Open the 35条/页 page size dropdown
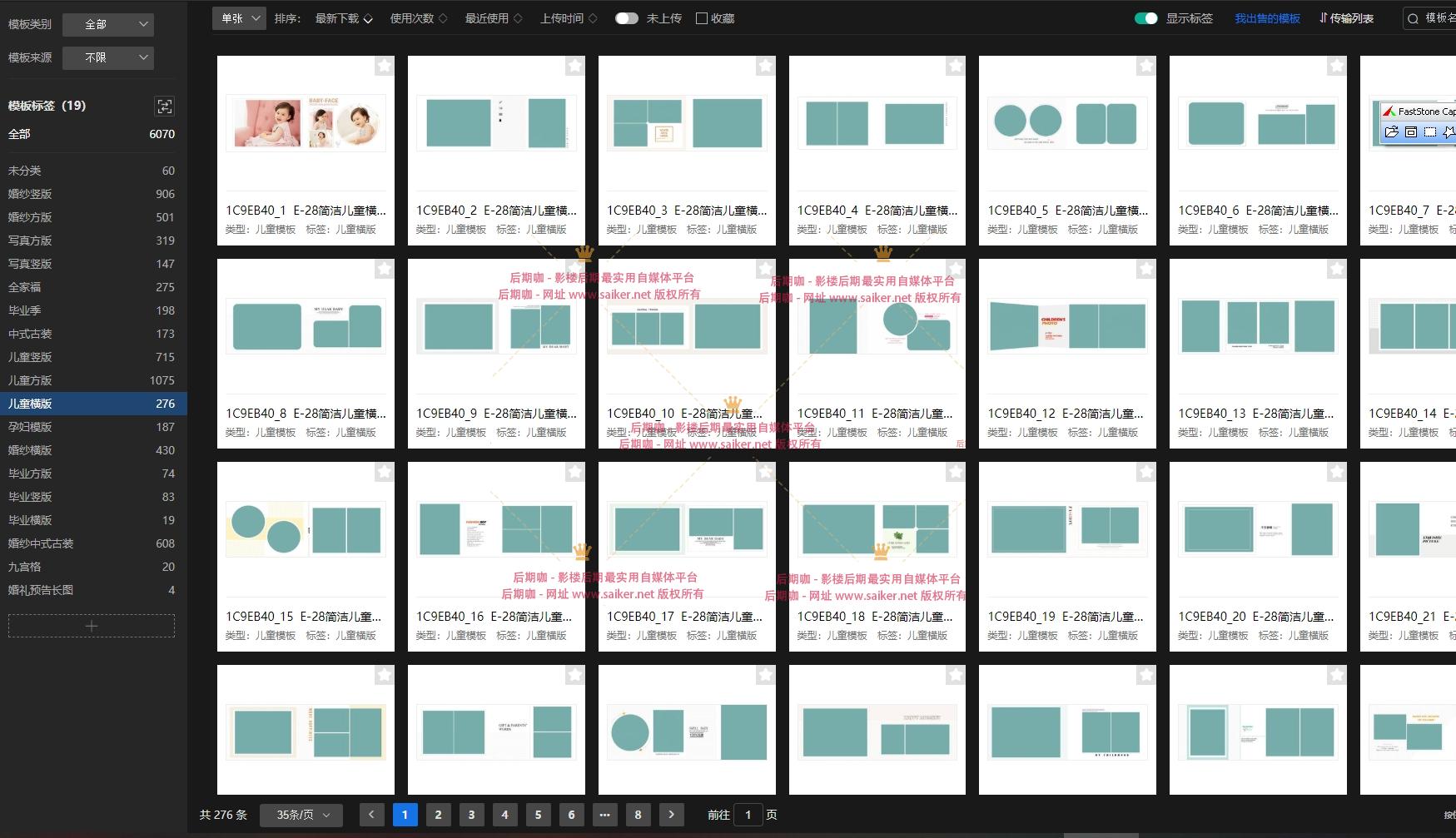 click(x=301, y=815)
